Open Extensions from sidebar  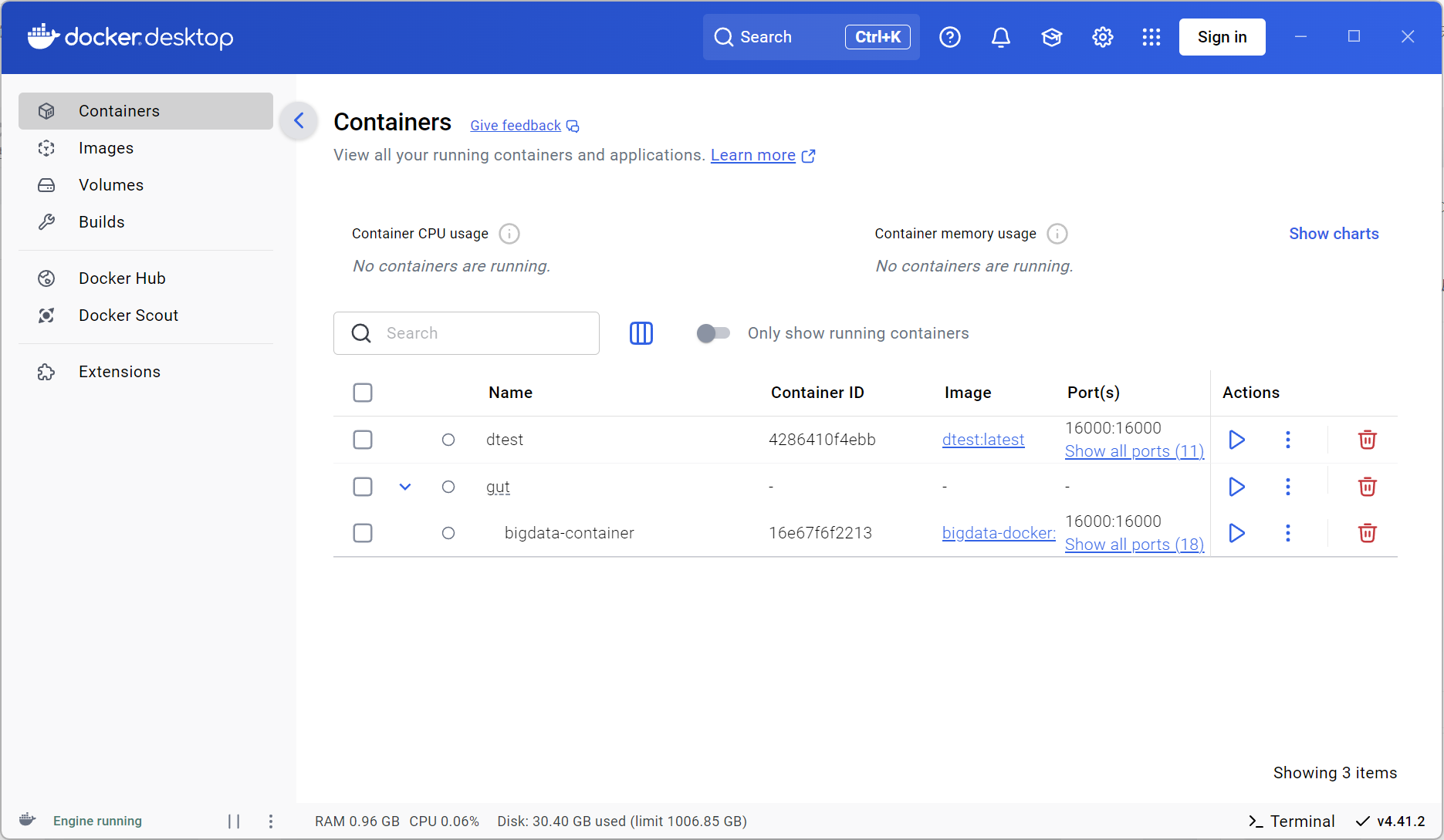click(146, 372)
